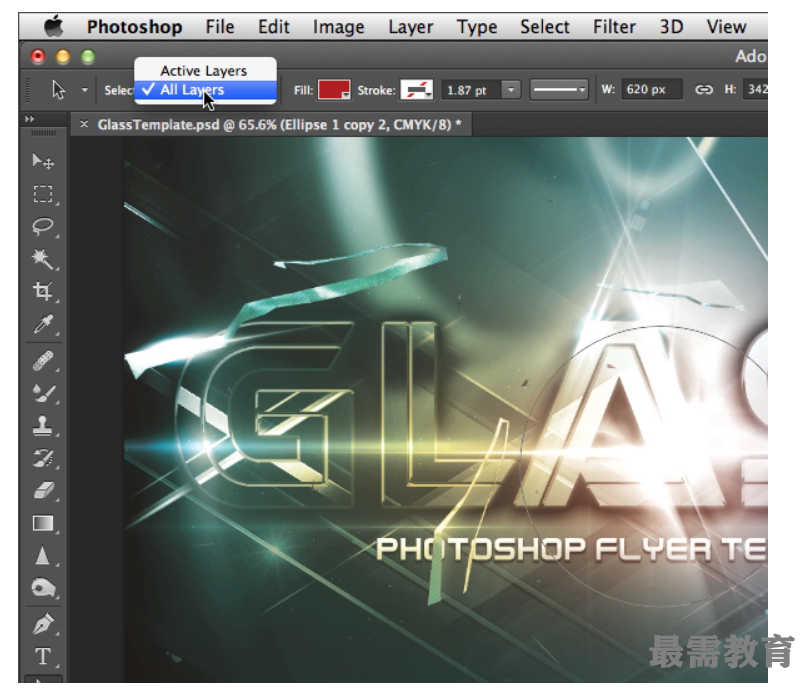Open the Edit menu
The width and height of the screenshot is (801, 691).
(274, 27)
